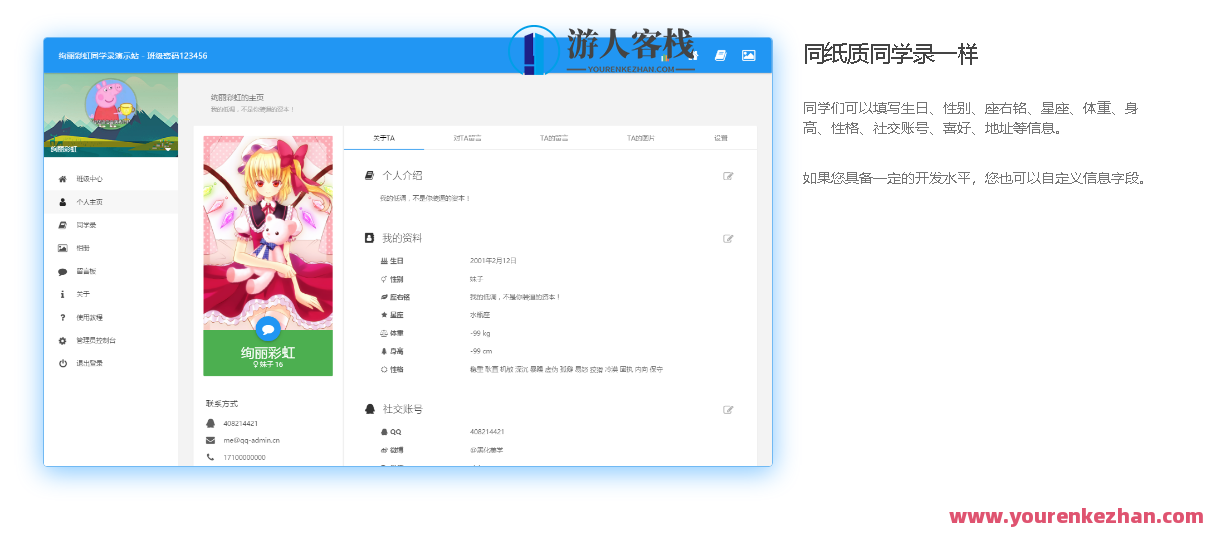Viewport: 1209px width, 533px height.
Task: Open 管理员控制台 gear icon
Action: click(x=62, y=340)
